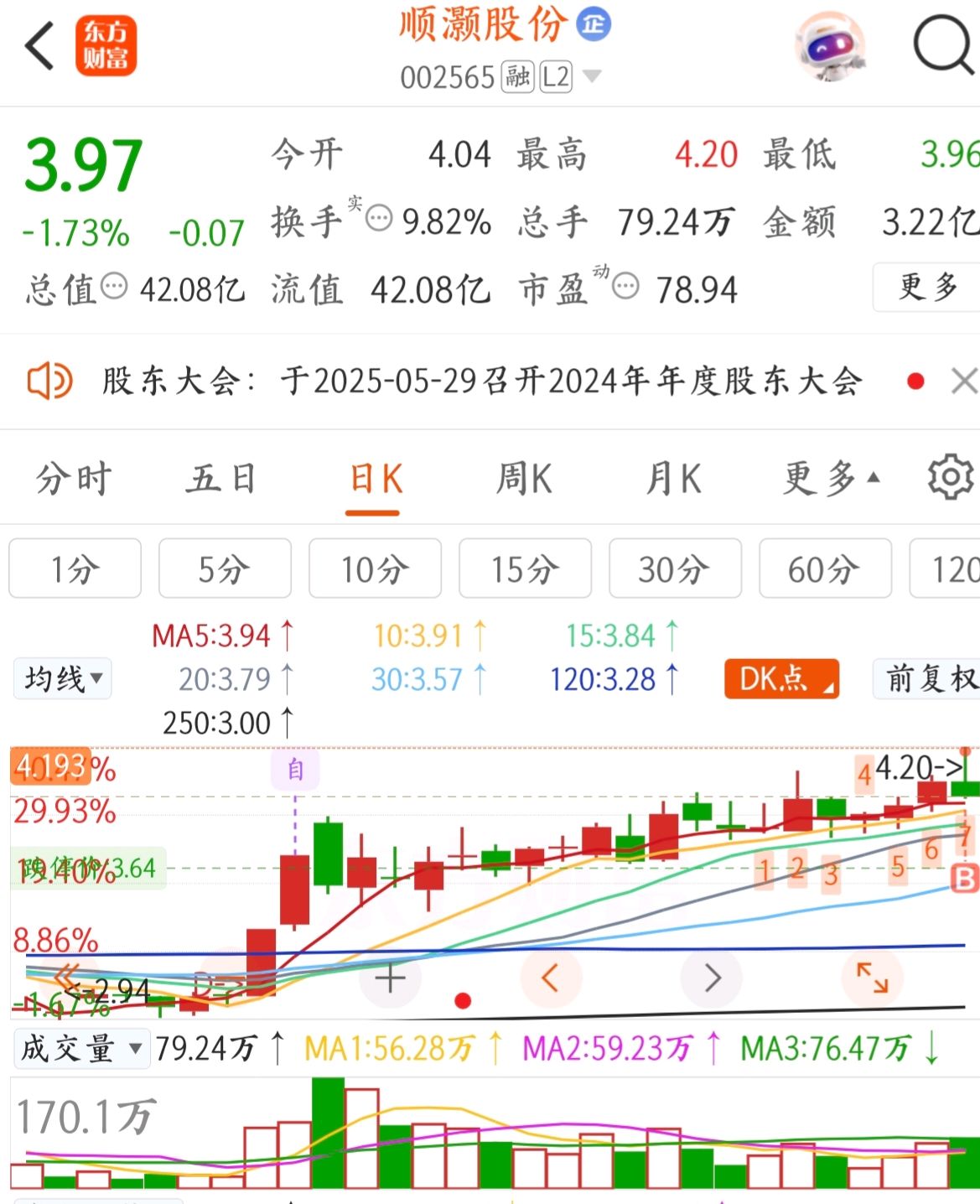Image resolution: width=980 pixels, height=1204 pixels.
Task: Dismiss the announcement with X
Action: tap(964, 381)
